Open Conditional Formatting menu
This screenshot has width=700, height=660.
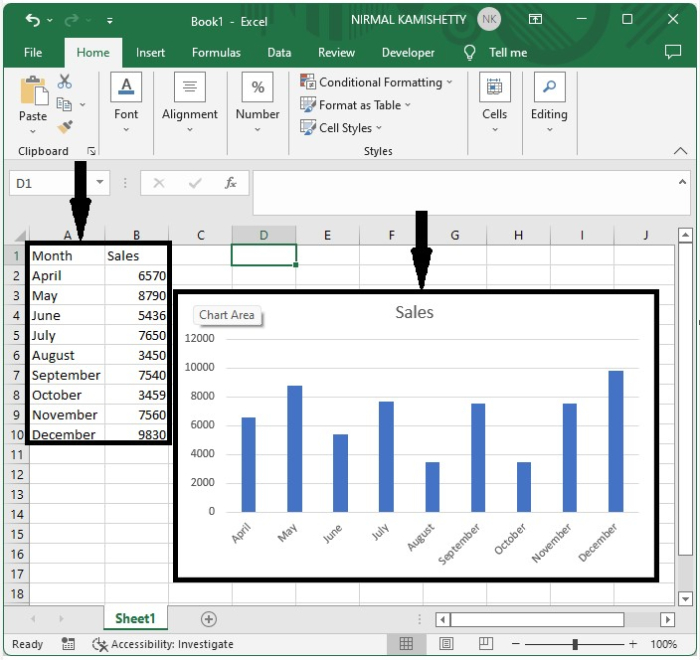click(x=376, y=82)
